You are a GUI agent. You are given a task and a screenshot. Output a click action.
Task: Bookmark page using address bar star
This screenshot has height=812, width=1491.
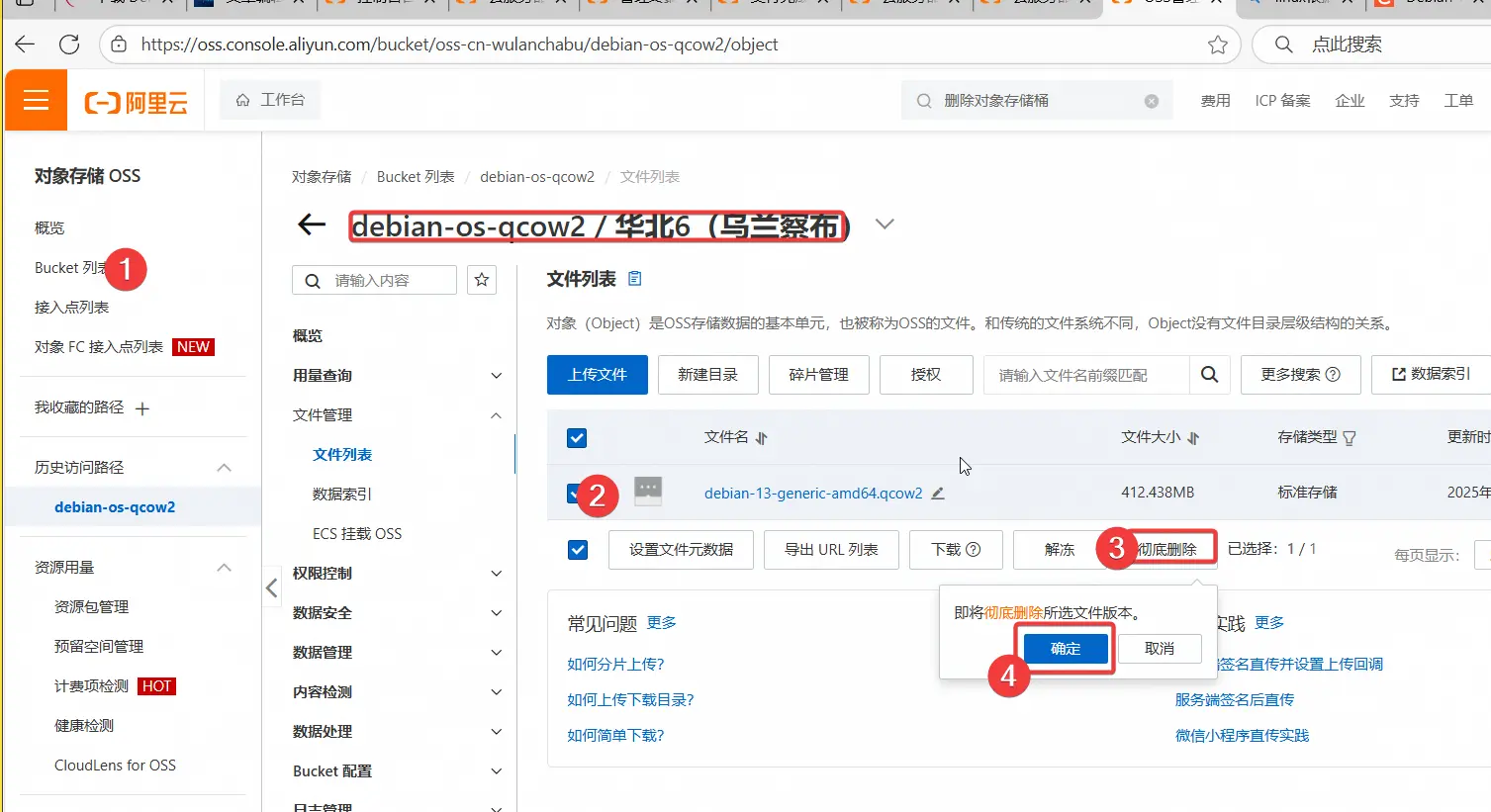(1217, 45)
